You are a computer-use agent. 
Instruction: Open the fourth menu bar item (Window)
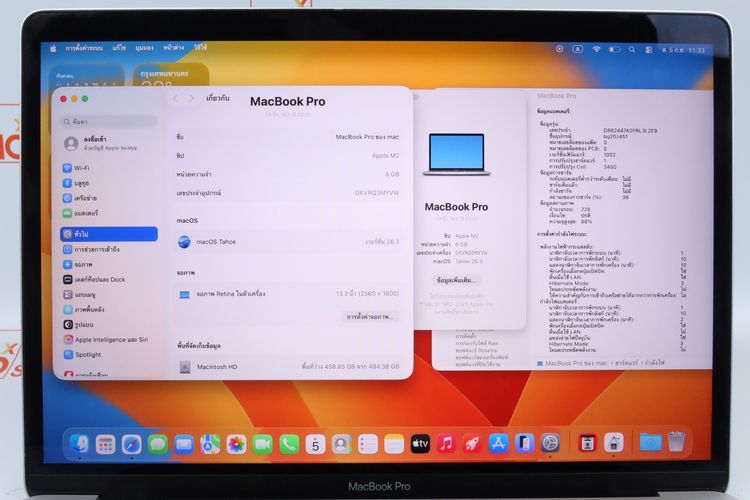pyautogui.click(x=173, y=48)
